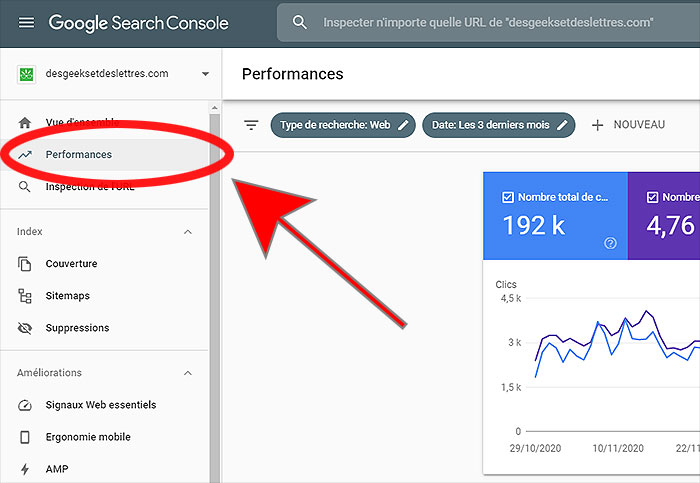This screenshot has height=483, width=700.
Task: Click the Index section heading
Action: click(29, 232)
